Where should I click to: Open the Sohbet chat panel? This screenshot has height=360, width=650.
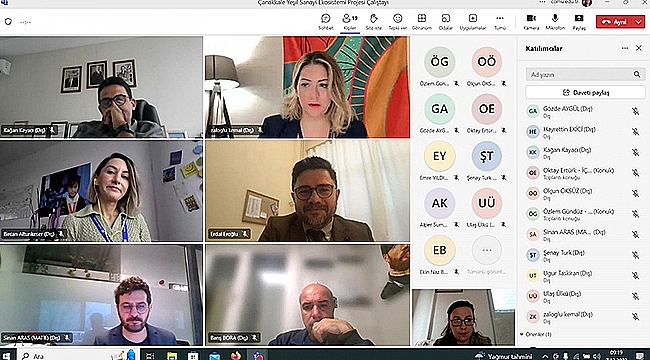coord(325,22)
